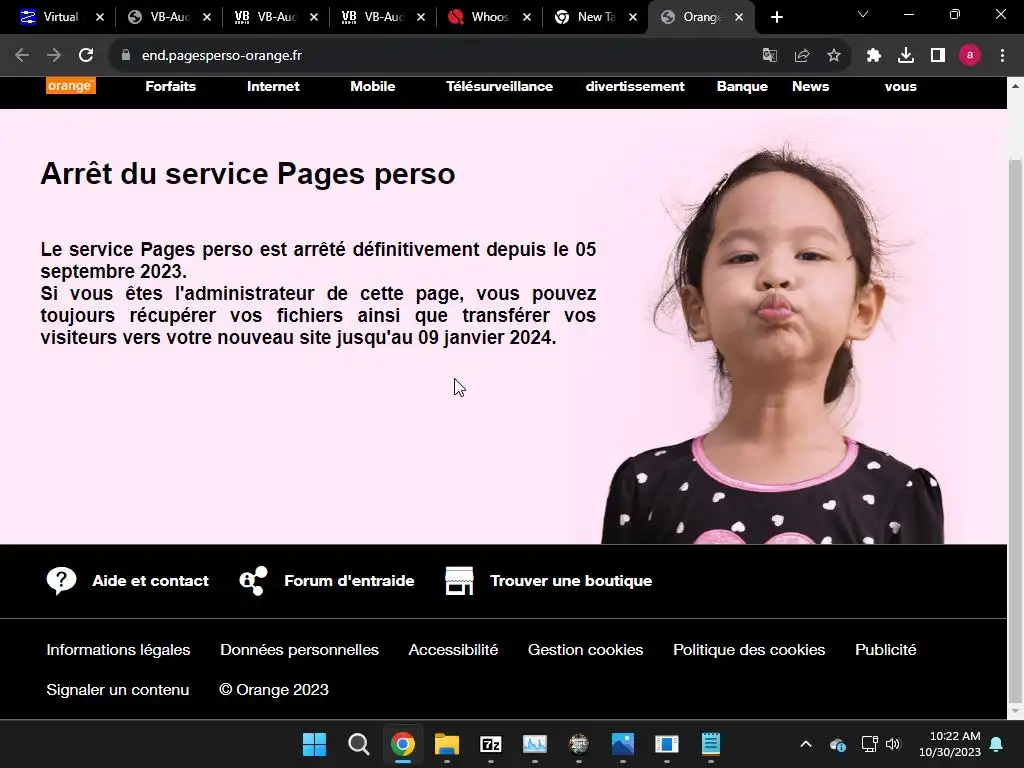Image resolution: width=1024 pixels, height=768 pixels.
Task: Bookmark this page with the star icon
Action: 834,56
